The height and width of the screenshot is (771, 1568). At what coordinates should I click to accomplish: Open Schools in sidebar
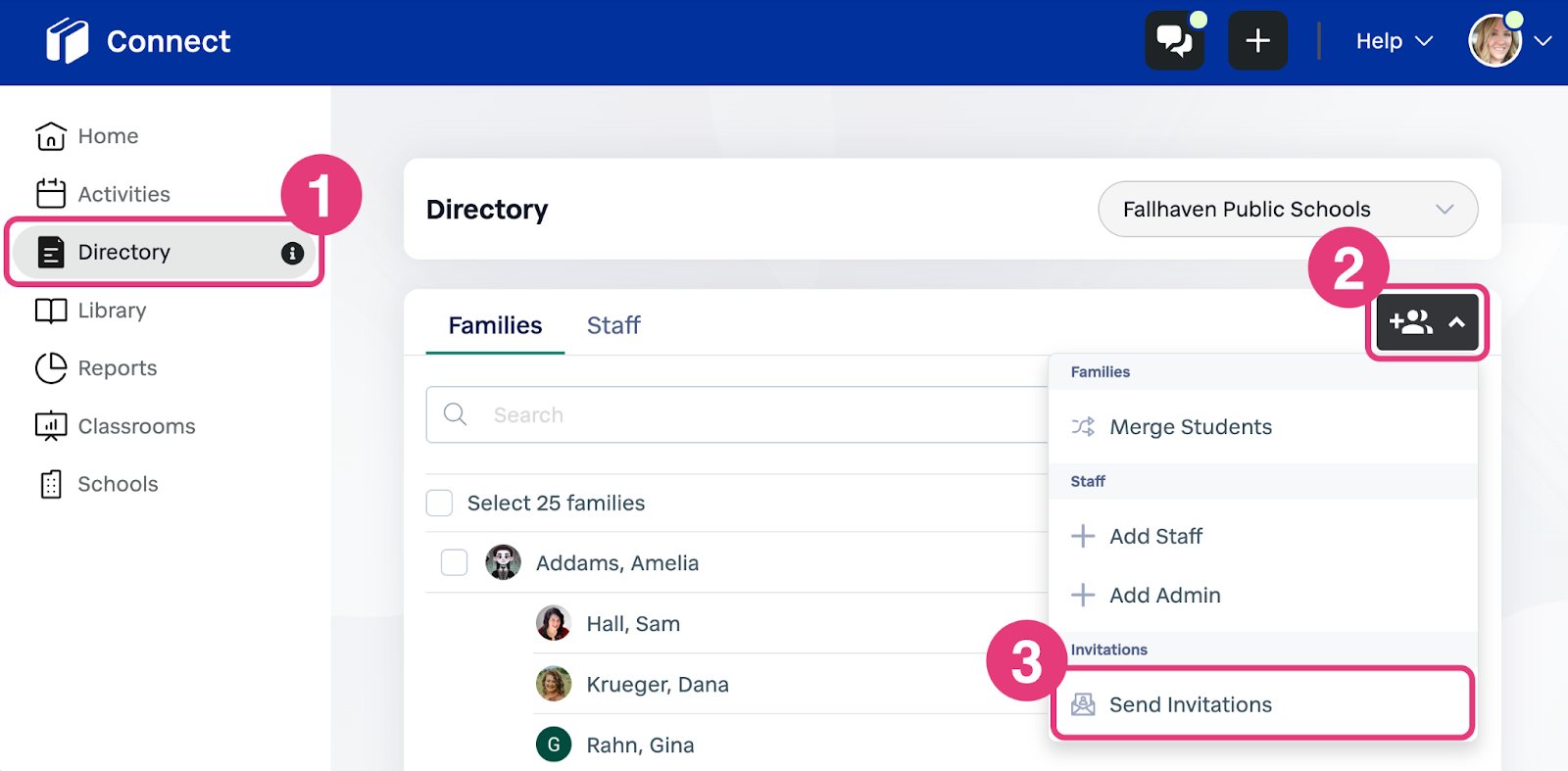pyautogui.click(x=118, y=484)
